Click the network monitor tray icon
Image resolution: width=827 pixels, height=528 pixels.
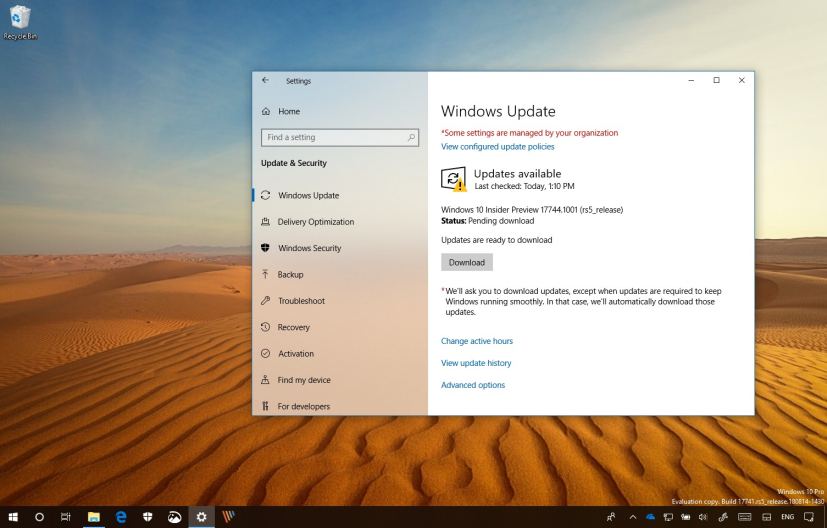click(668, 517)
